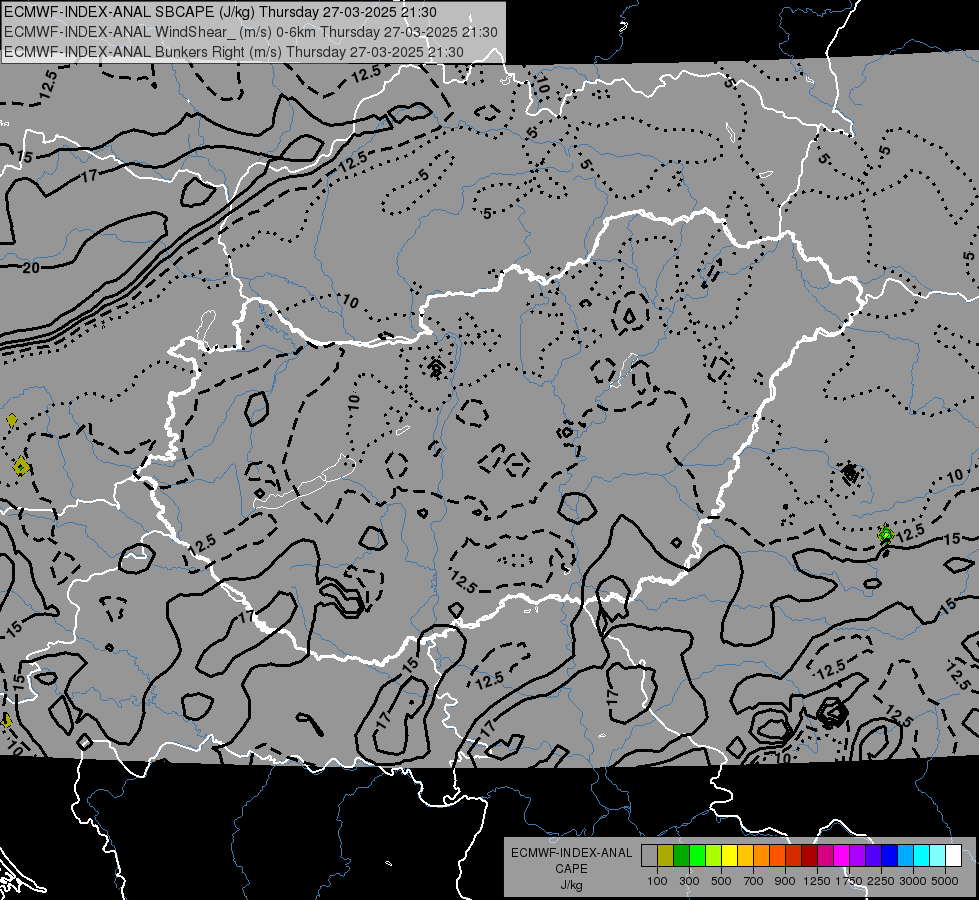Click the WindShear 0-6km title line

click(x=250, y=32)
